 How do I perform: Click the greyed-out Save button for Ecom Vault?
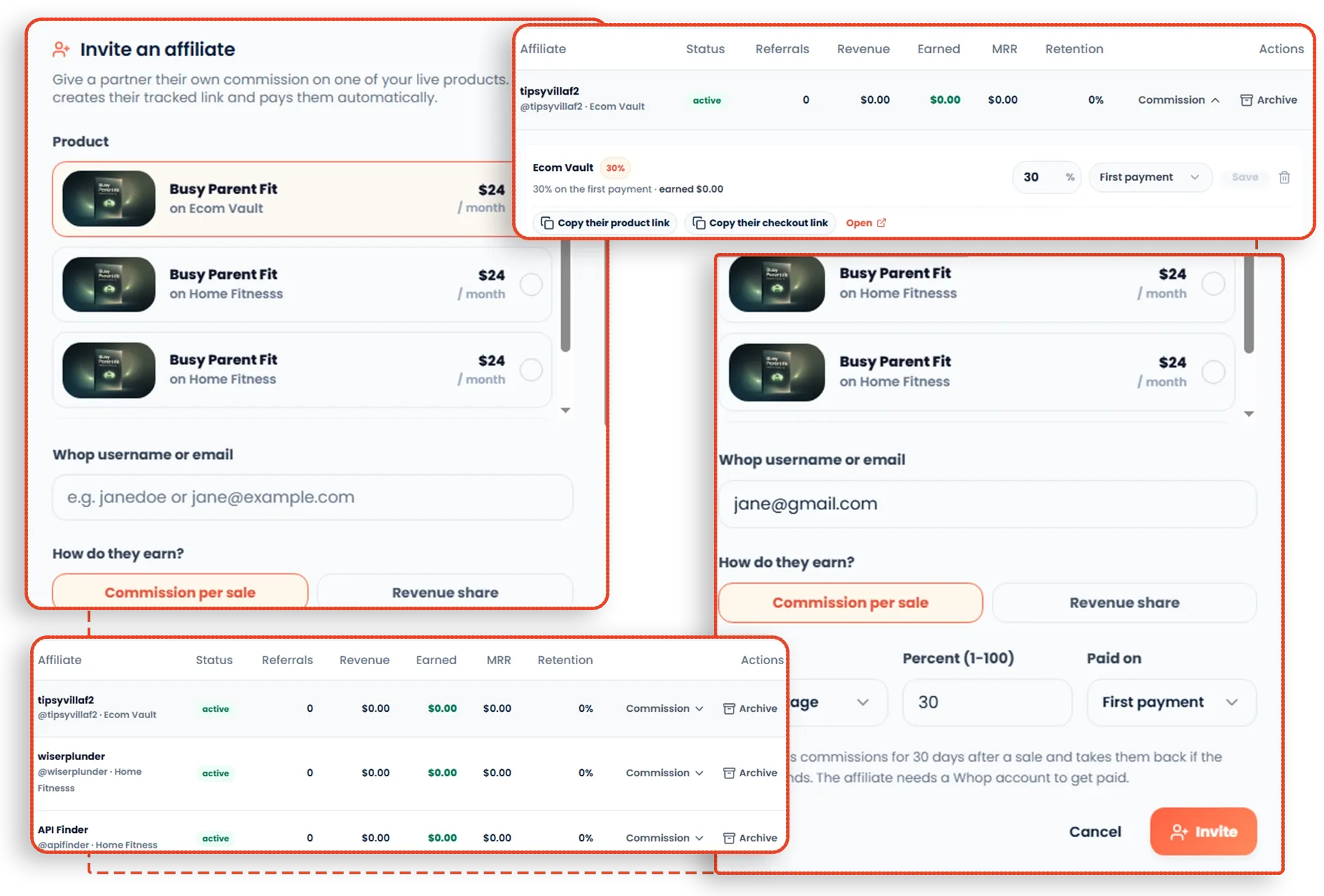tap(1245, 177)
